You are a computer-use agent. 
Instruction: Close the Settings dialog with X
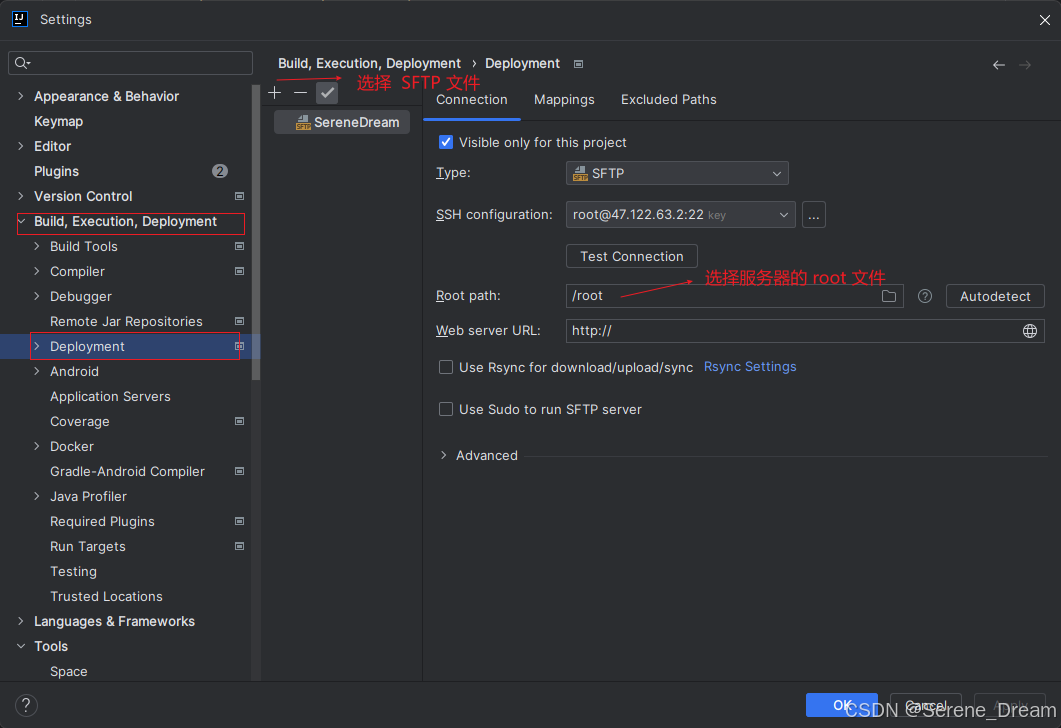click(x=1045, y=20)
